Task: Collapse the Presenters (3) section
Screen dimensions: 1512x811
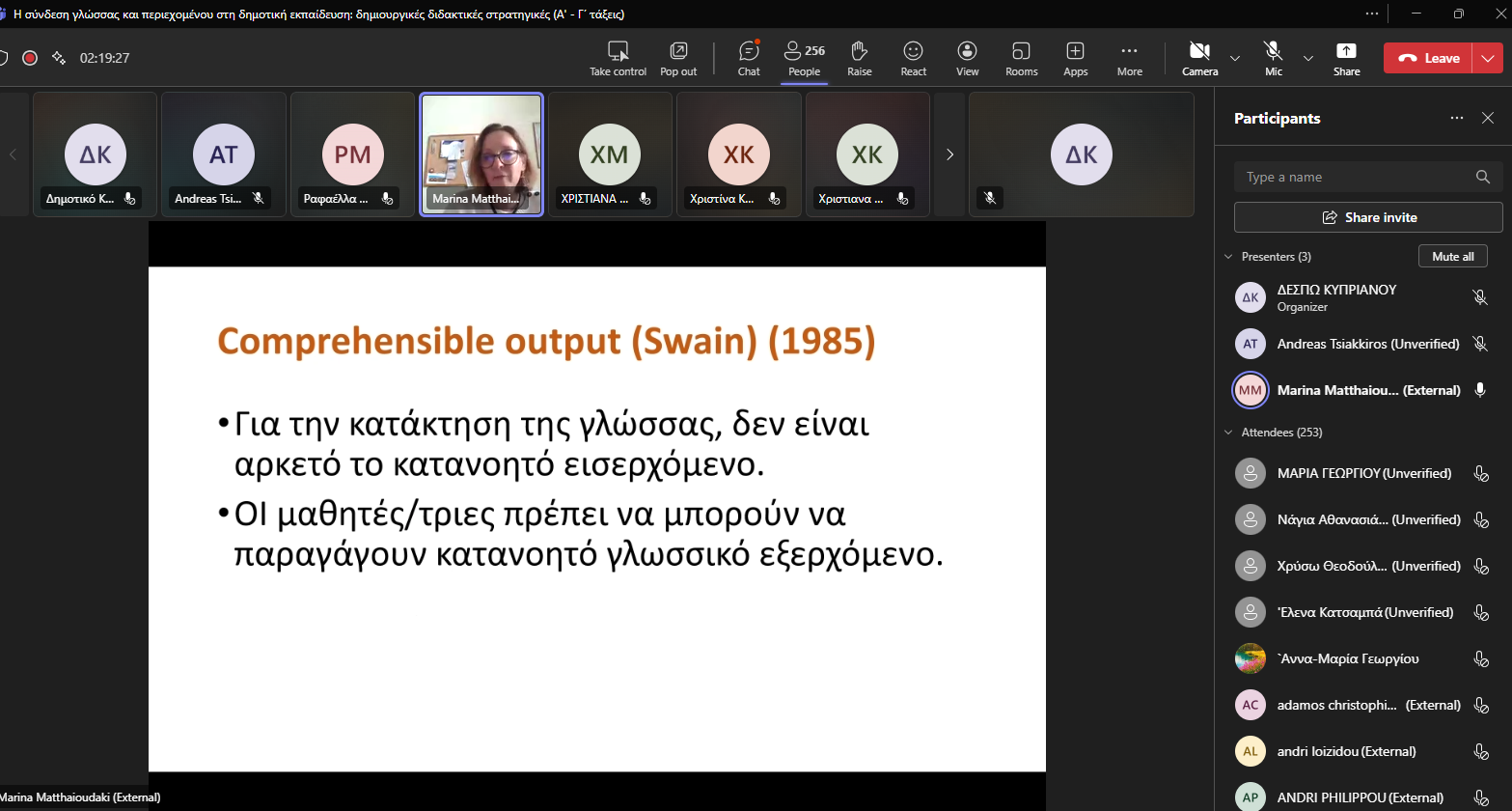Action: [1228, 257]
